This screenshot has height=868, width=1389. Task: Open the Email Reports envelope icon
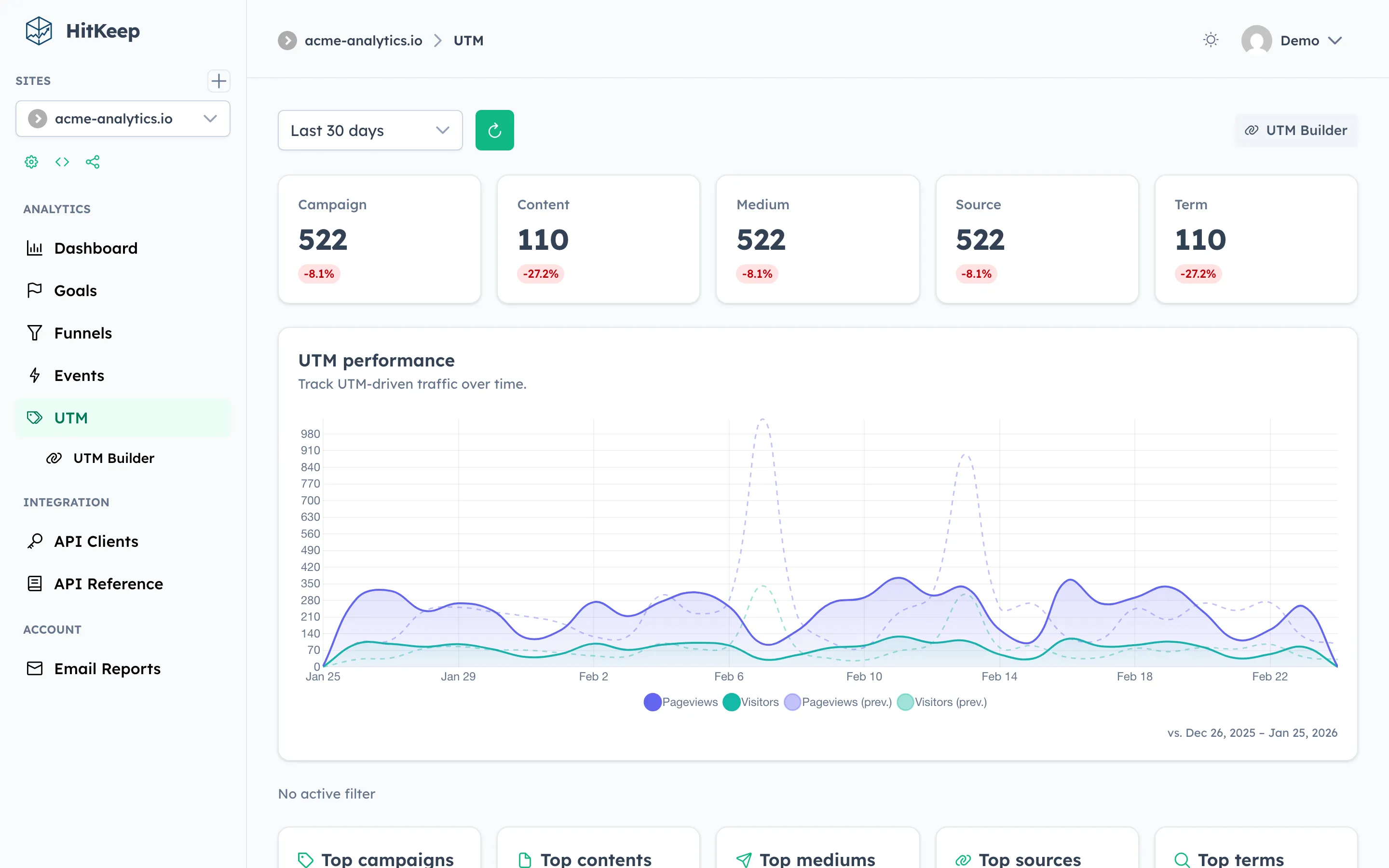click(34, 668)
